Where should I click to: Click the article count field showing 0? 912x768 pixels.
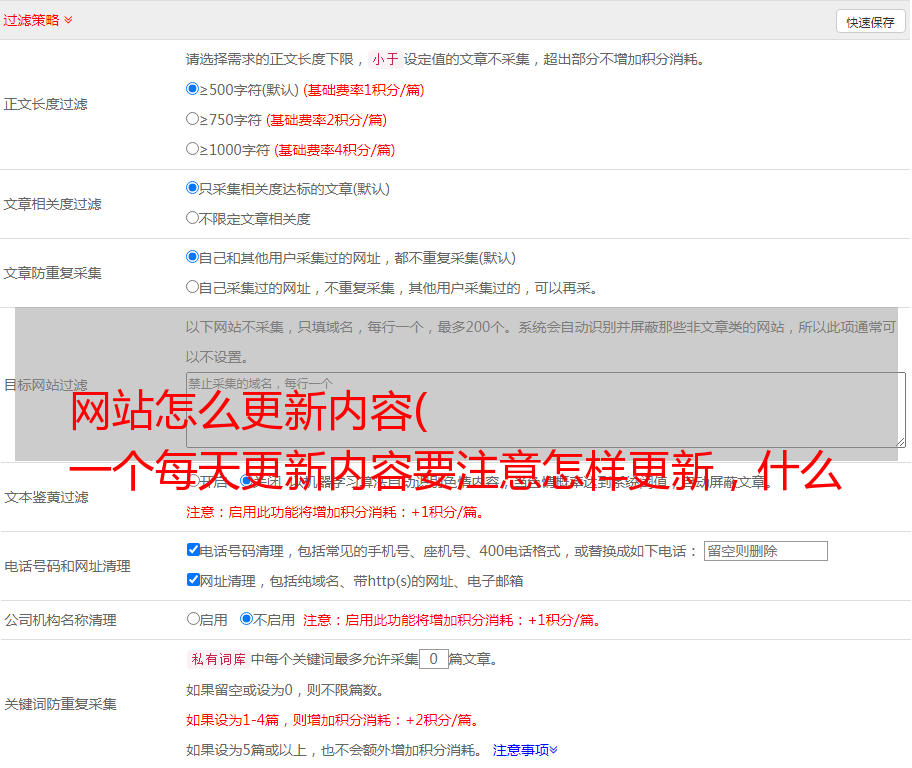[433, 659]
